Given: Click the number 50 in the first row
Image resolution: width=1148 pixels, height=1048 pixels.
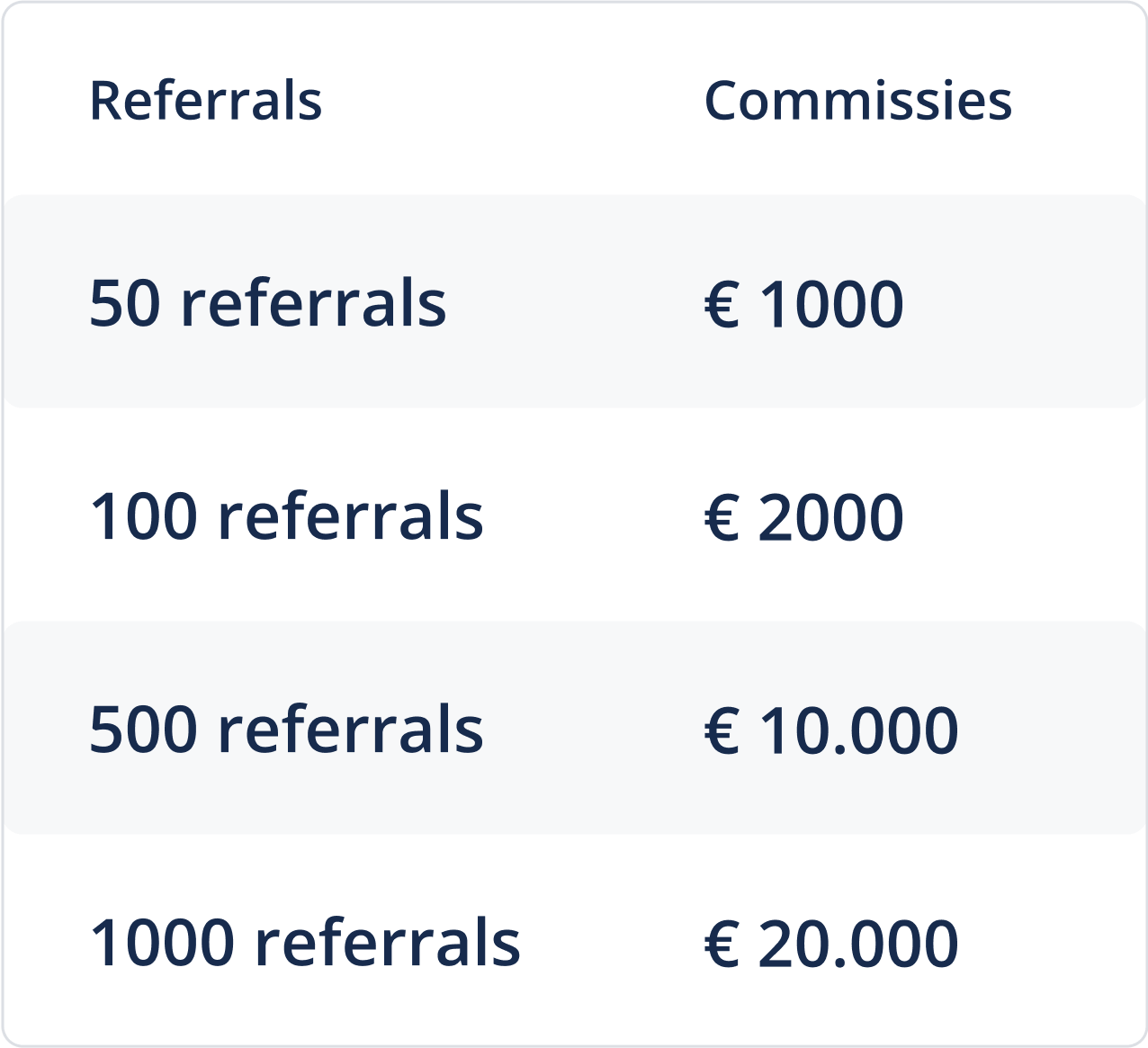Looking at the screenshot, I should (125, 304).
